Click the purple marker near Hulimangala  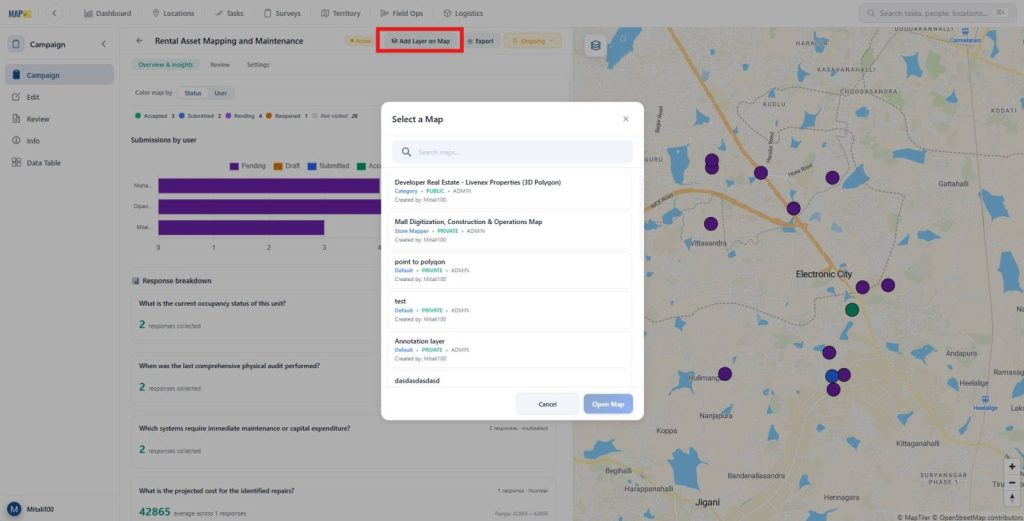click(725, 374)
